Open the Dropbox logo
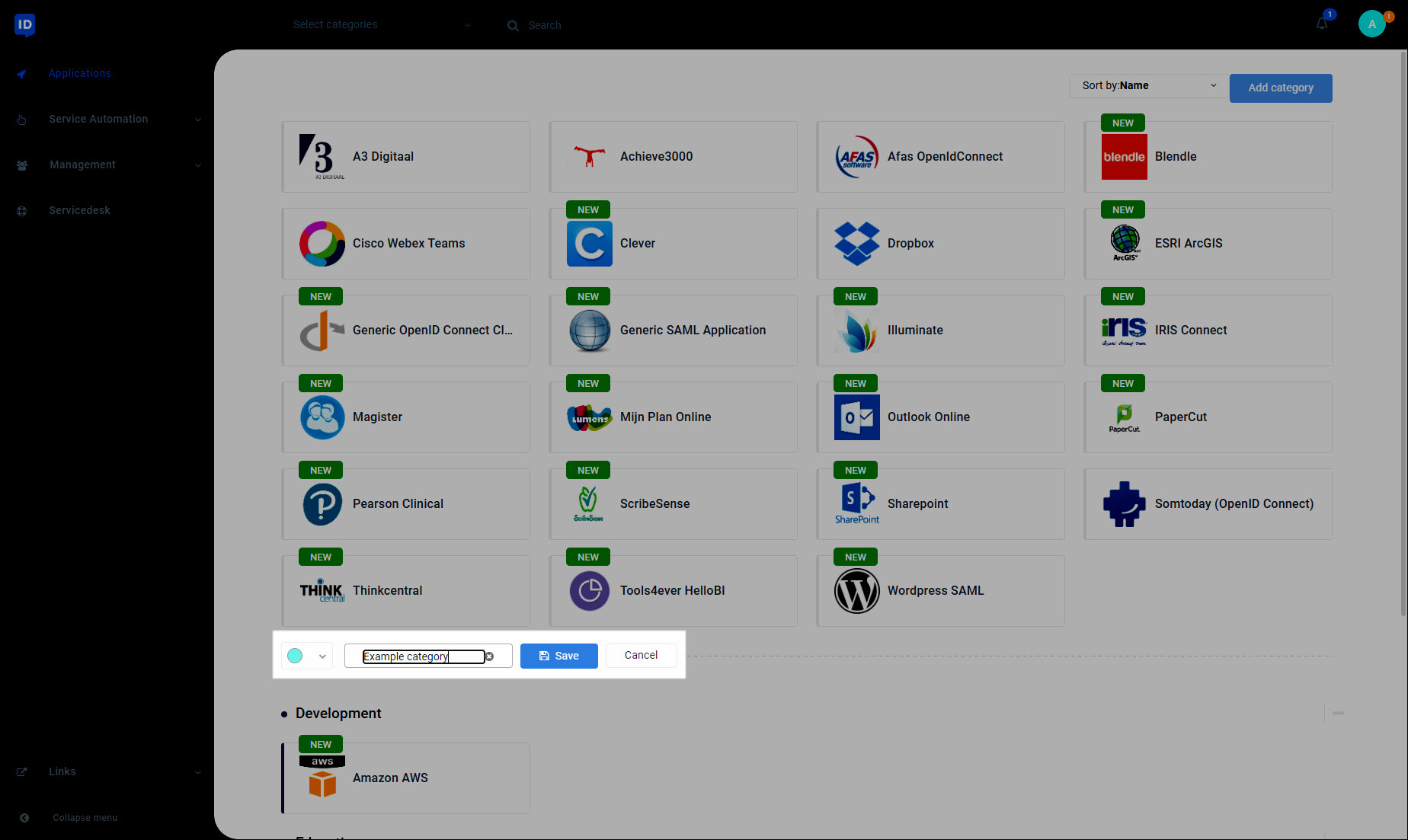This screenshot has height=840, width=1408. (x=857, y=244)
